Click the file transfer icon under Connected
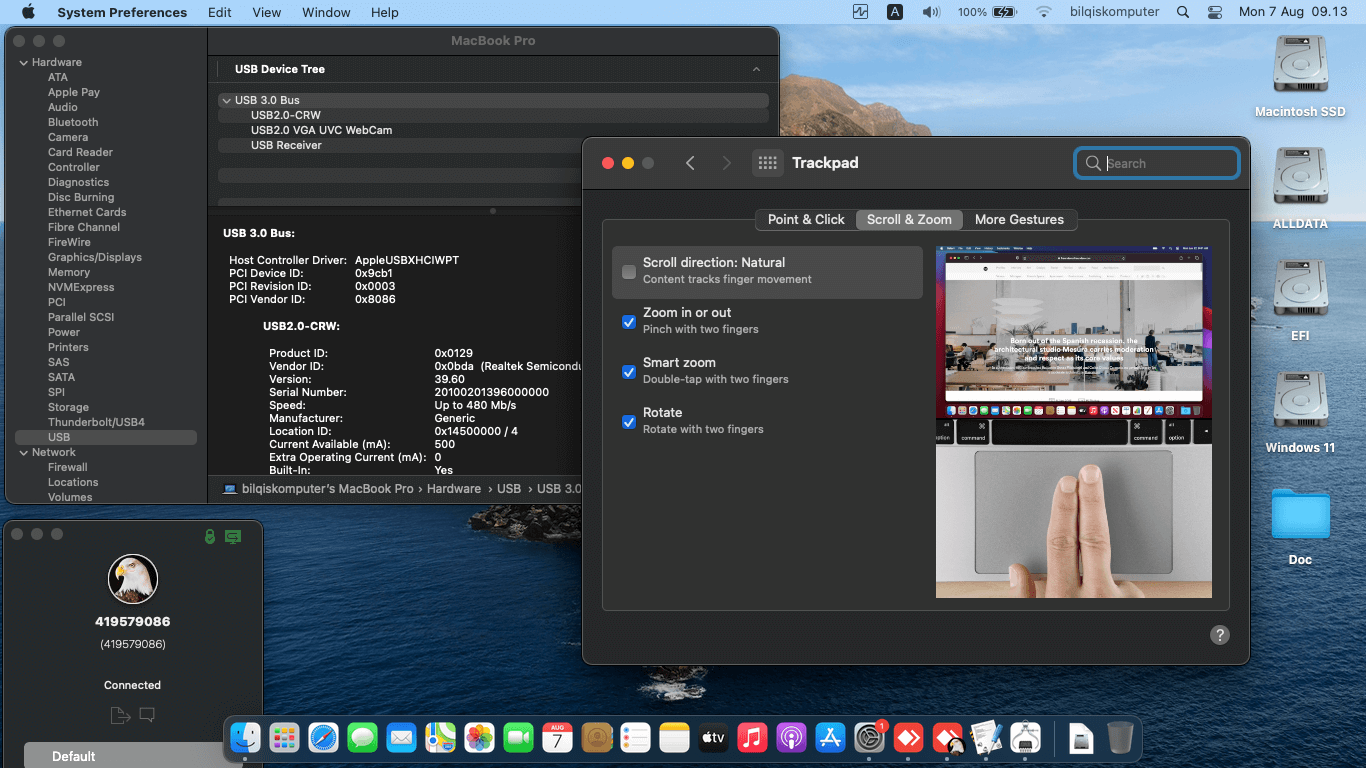The image size is (1366, 768). point(120,715)
